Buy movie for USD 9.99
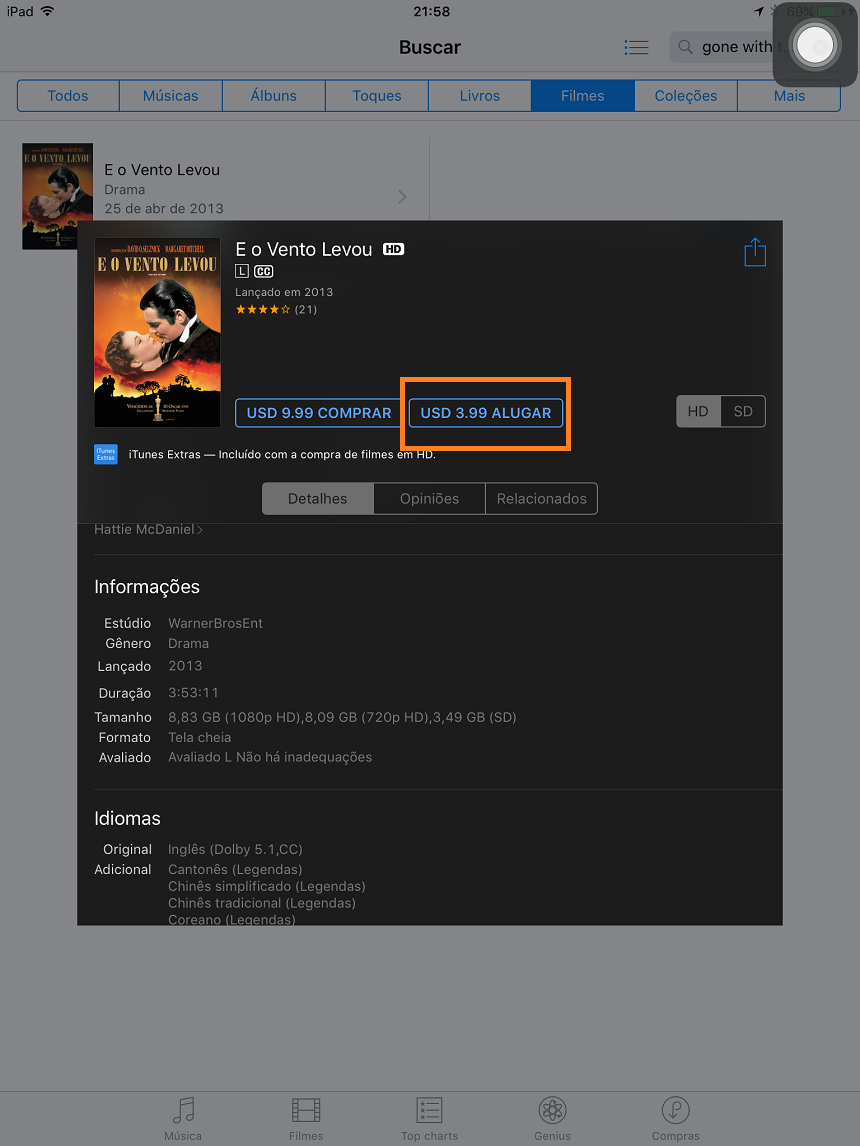This screenshot has width=860, height=1146. click(319, 413)
